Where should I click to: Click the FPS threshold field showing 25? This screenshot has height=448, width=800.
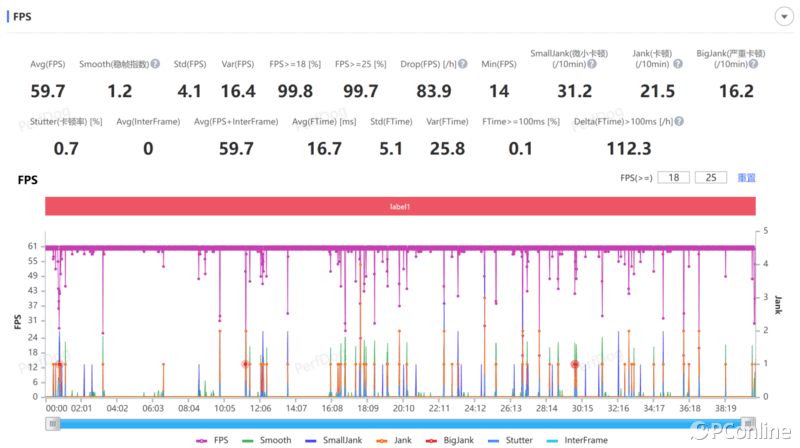click(711, 177)
